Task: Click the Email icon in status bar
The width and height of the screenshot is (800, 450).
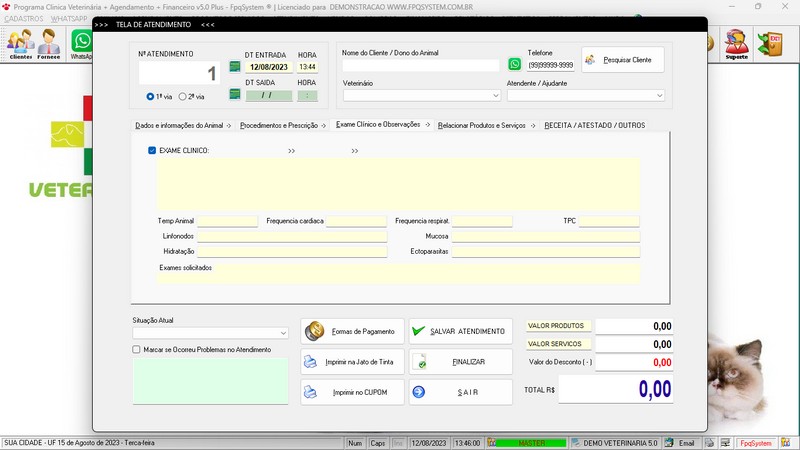Action: tap(669, 443)
